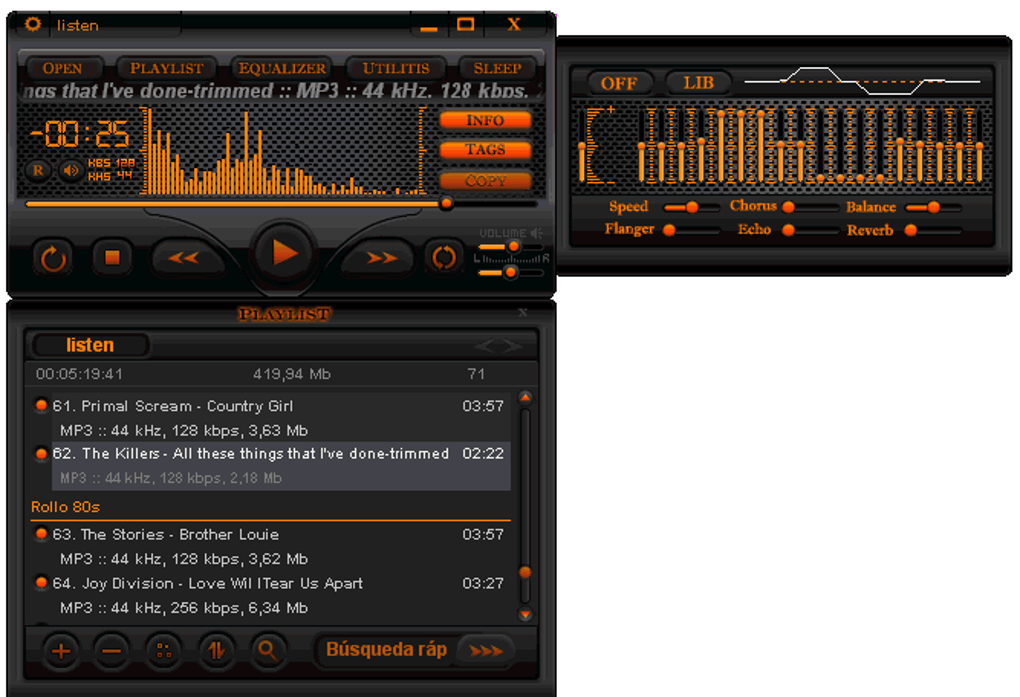
Task: Toggle the shuffle circular arrows button
Action: 444,258
